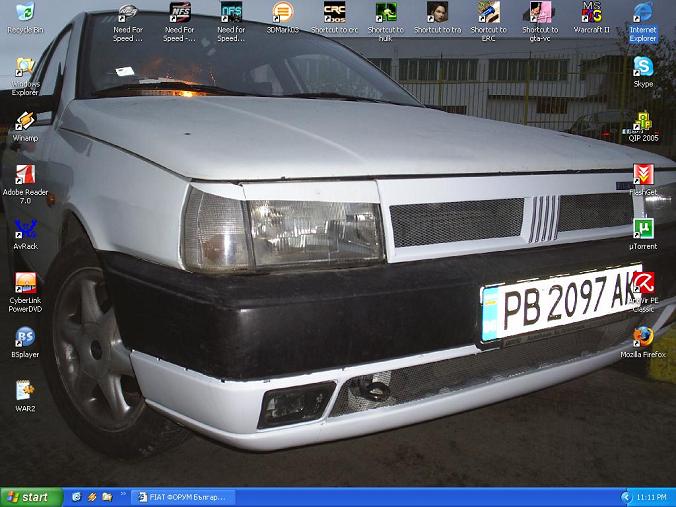
Task: Launch Winamp from the desktop
Action: [x=25, y=122]
